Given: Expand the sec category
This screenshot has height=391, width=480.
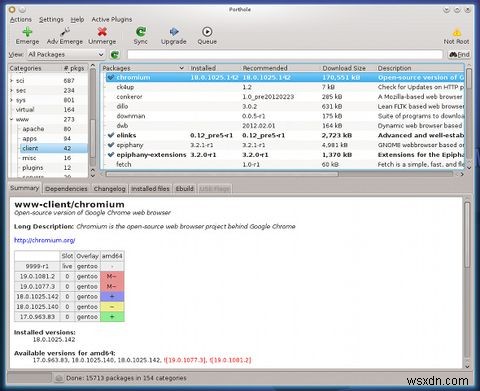Looking at the screenshot, I should pos(12,90).
